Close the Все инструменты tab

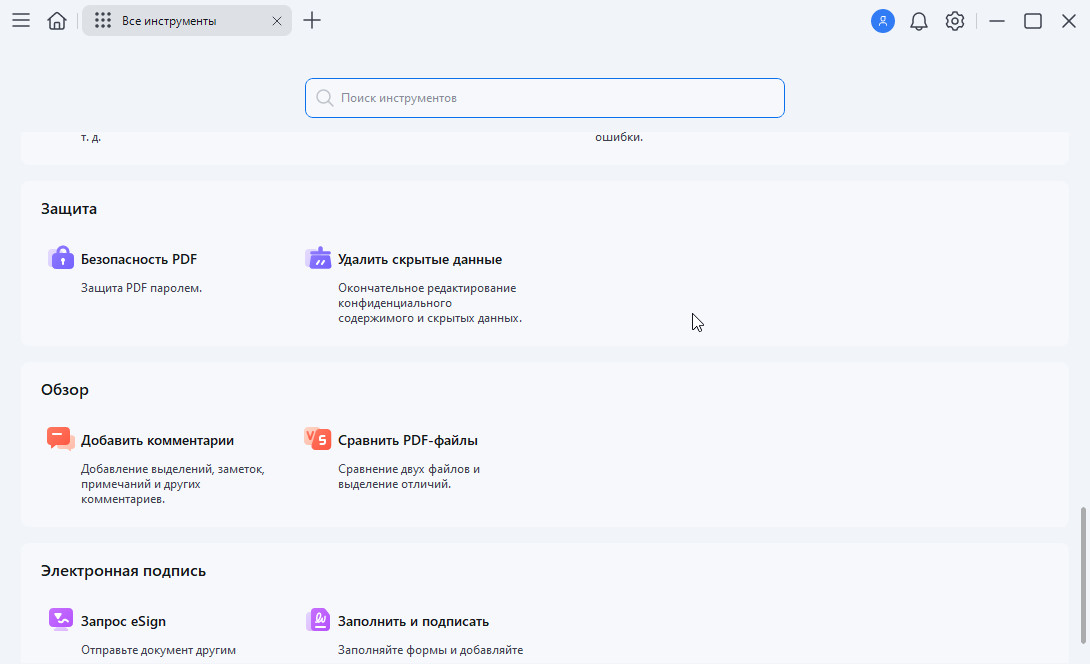277,21
